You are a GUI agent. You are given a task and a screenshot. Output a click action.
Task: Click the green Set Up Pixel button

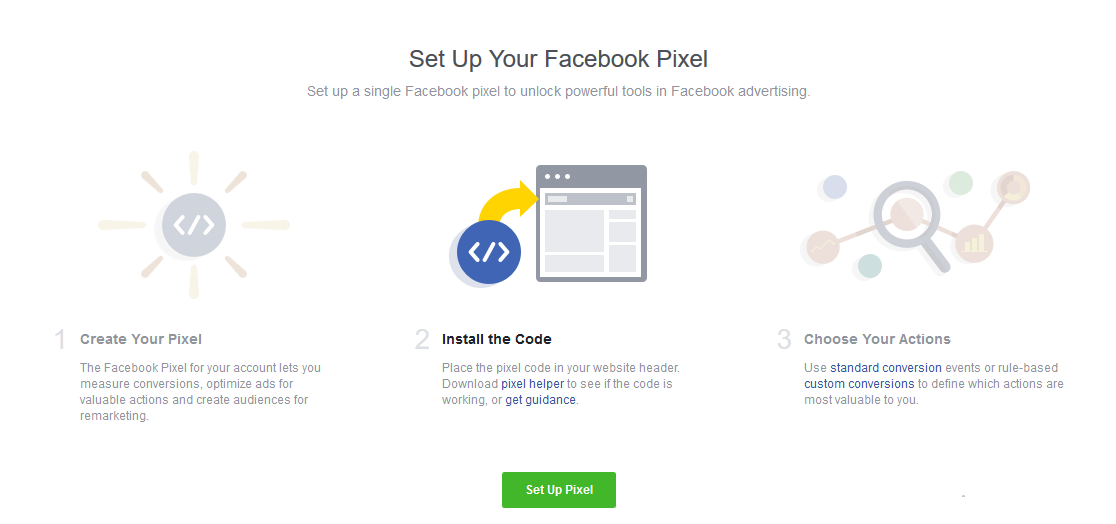tap(559, 490)
